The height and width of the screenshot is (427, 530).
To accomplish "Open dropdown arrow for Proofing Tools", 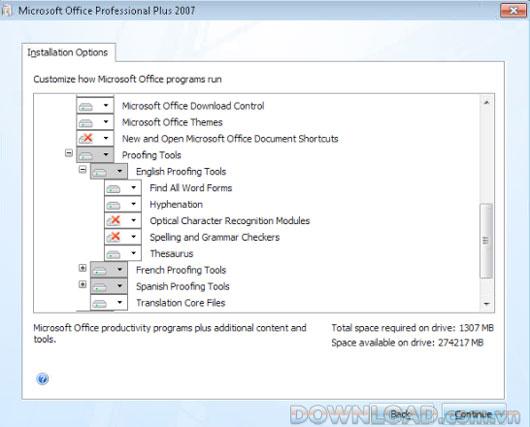I will pos(106,155).
